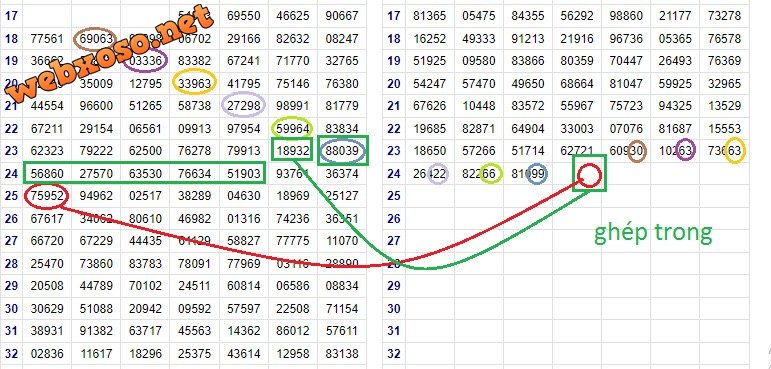Select the cell containing 76380
Viewport: 771px width, 369px height.
[x=342, y=83]
